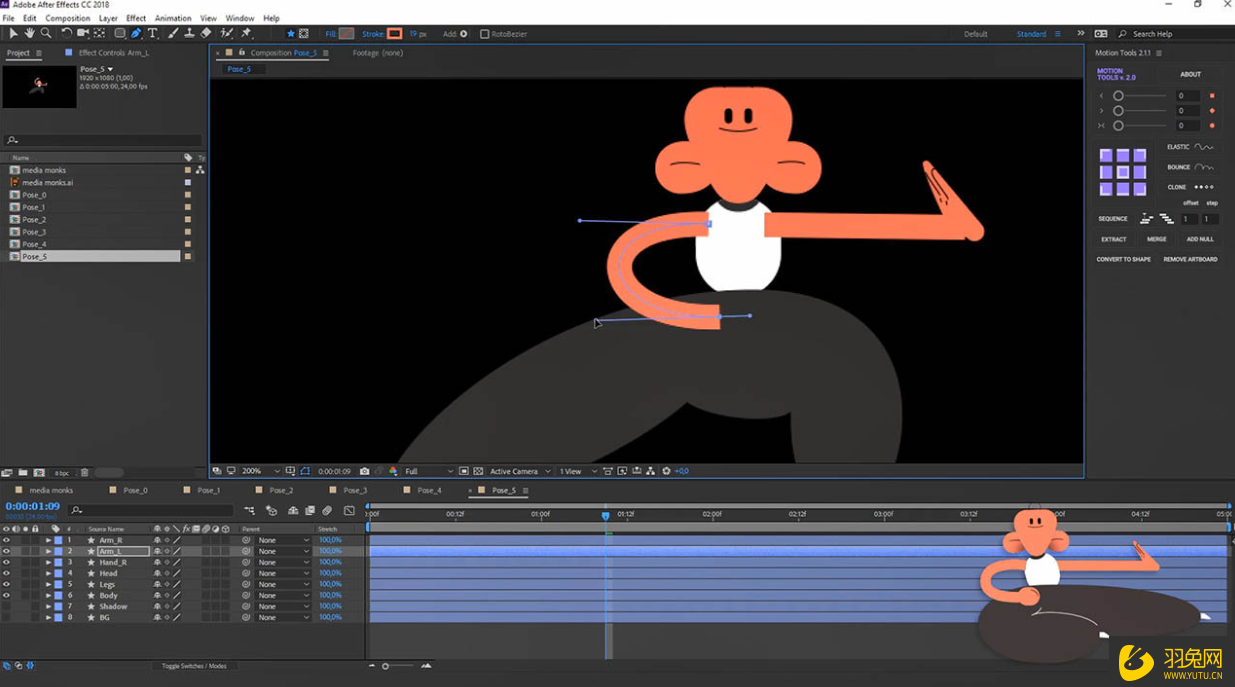Click the snapshot camera icon in viewer
The image size is (1235, 687).
(364, 471)
